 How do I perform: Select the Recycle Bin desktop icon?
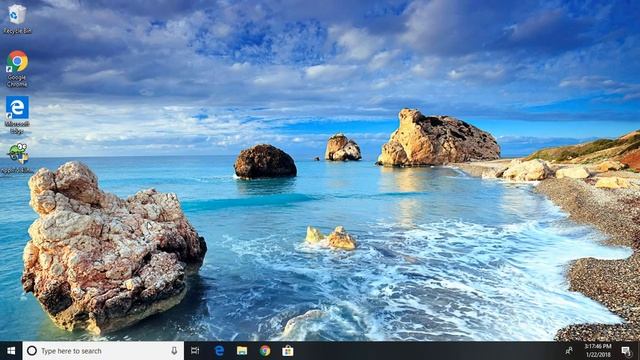pyautogui.click(x=17, y=19)
